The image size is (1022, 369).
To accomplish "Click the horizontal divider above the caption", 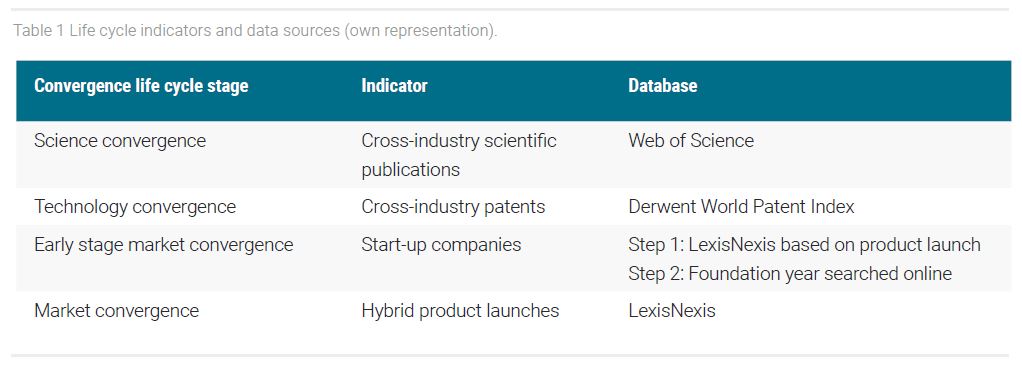I will pyautogui.click(x=511, y=9).
